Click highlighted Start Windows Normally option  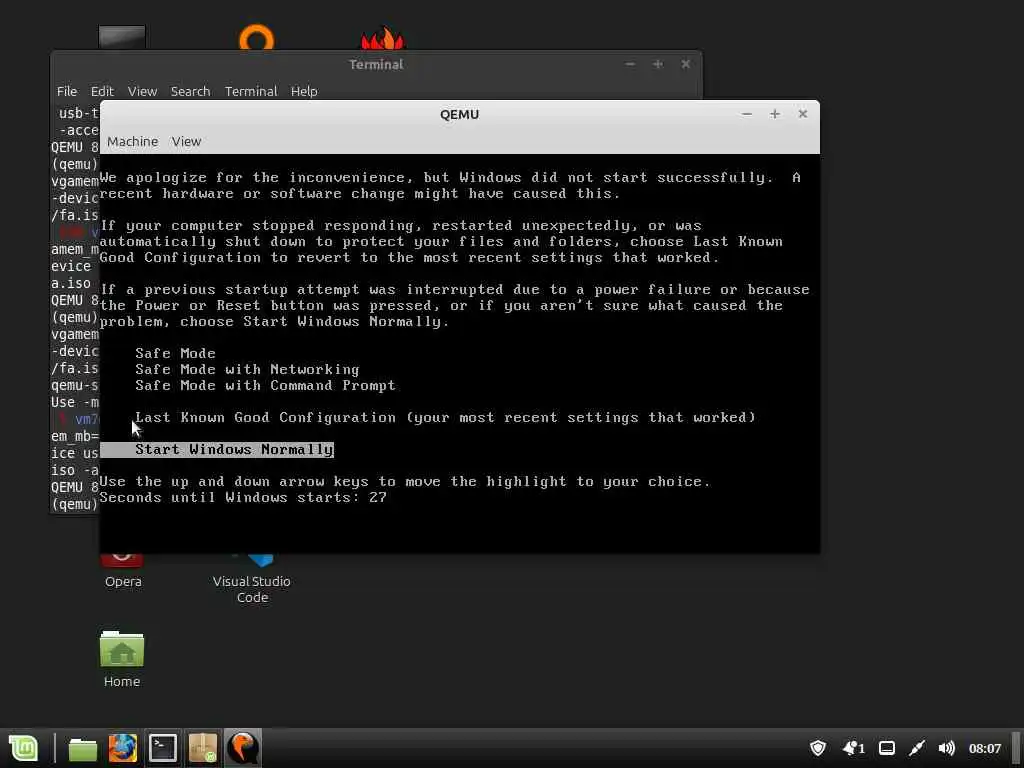[217, 449]
